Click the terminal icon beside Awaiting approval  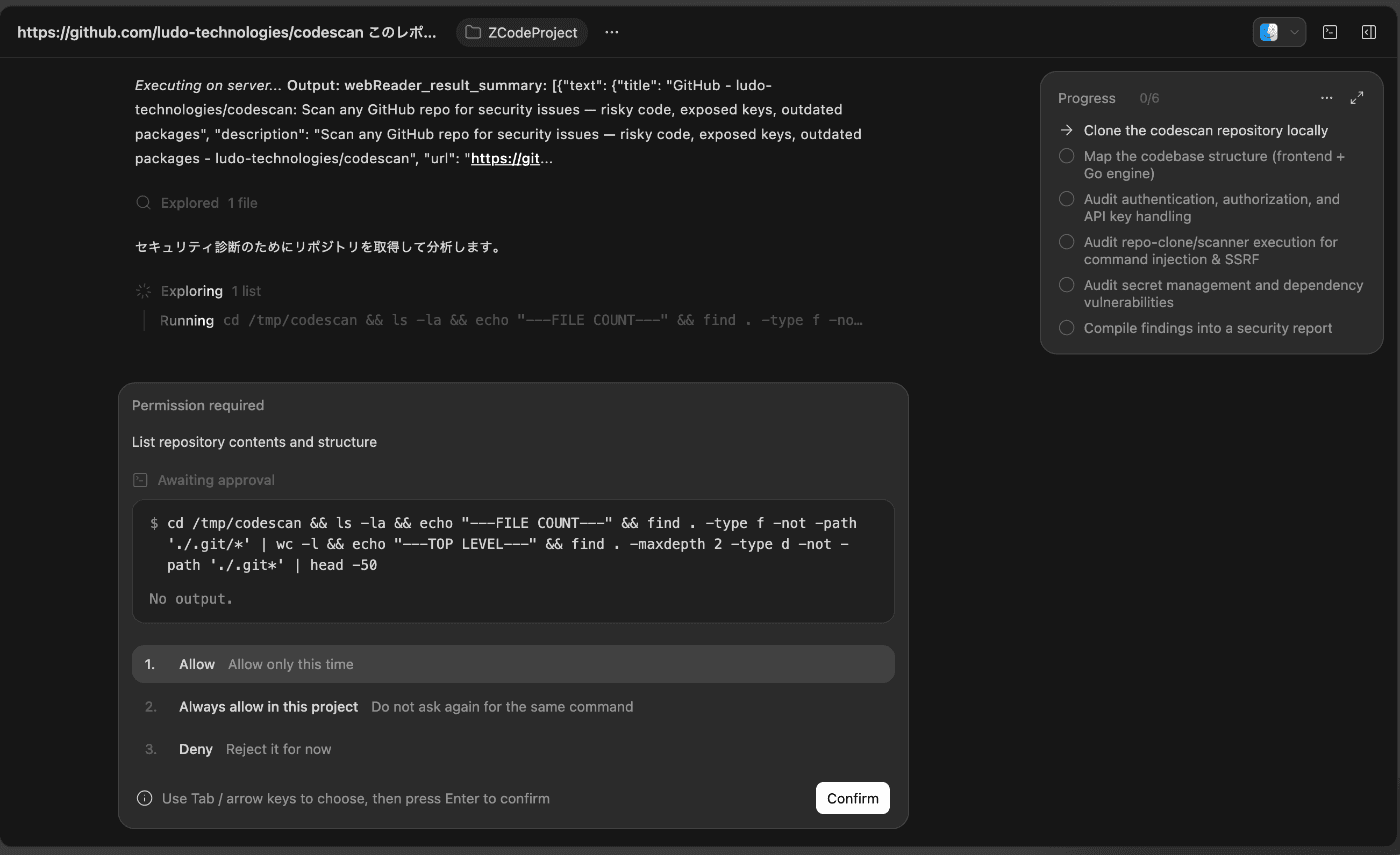[141, 480]
